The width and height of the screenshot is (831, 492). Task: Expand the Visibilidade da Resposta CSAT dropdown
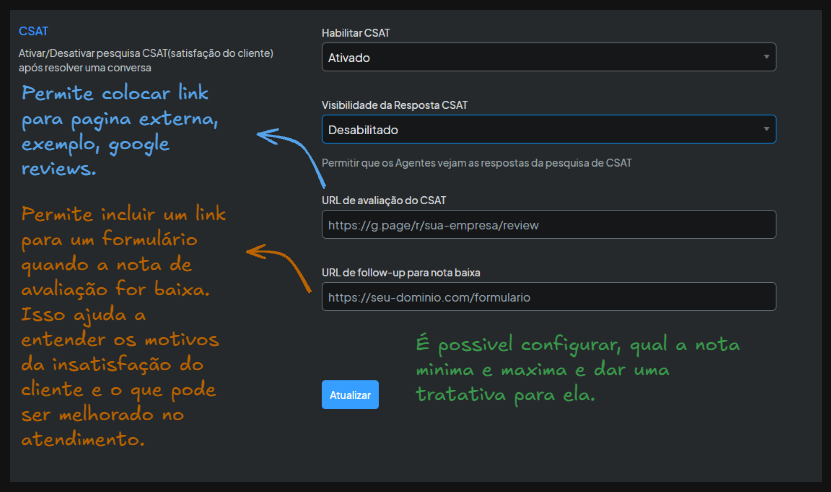pyautogui.click(x=548, y=129)
